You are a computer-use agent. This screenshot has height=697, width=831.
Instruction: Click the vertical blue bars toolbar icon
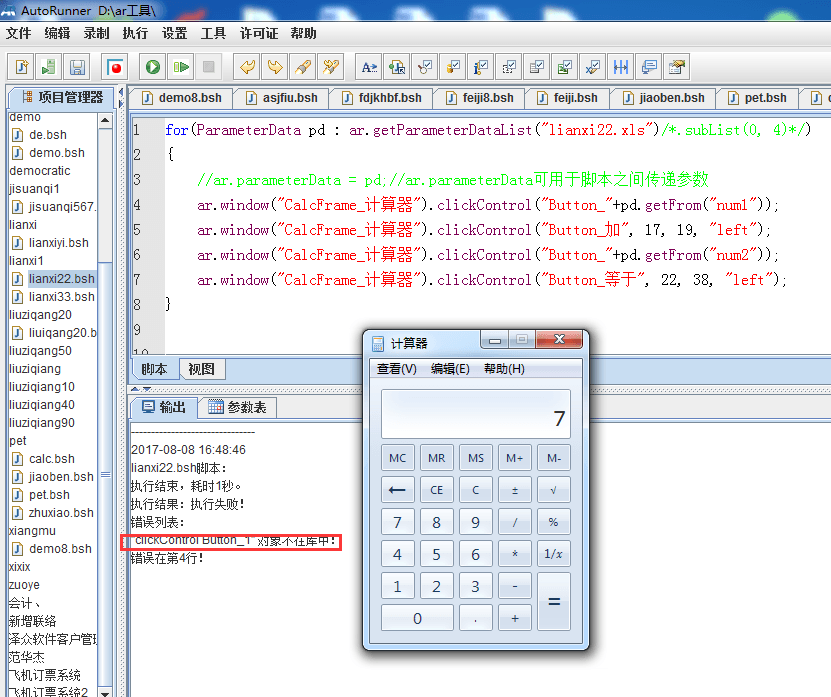[x=621, y=67]
